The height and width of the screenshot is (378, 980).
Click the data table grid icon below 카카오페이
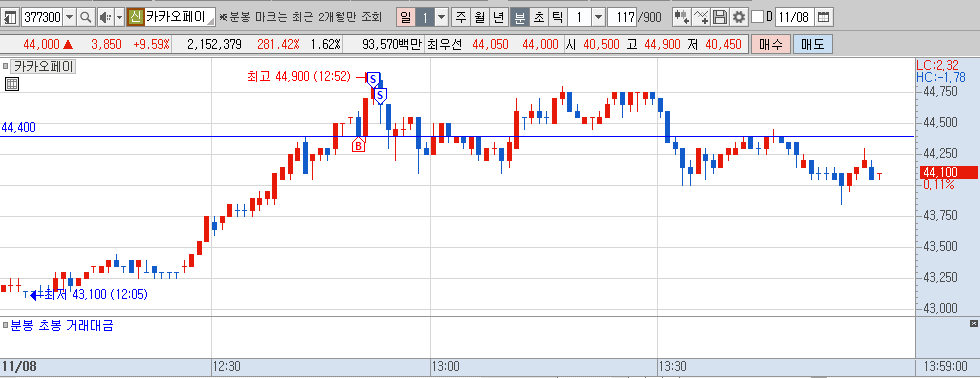12,84
